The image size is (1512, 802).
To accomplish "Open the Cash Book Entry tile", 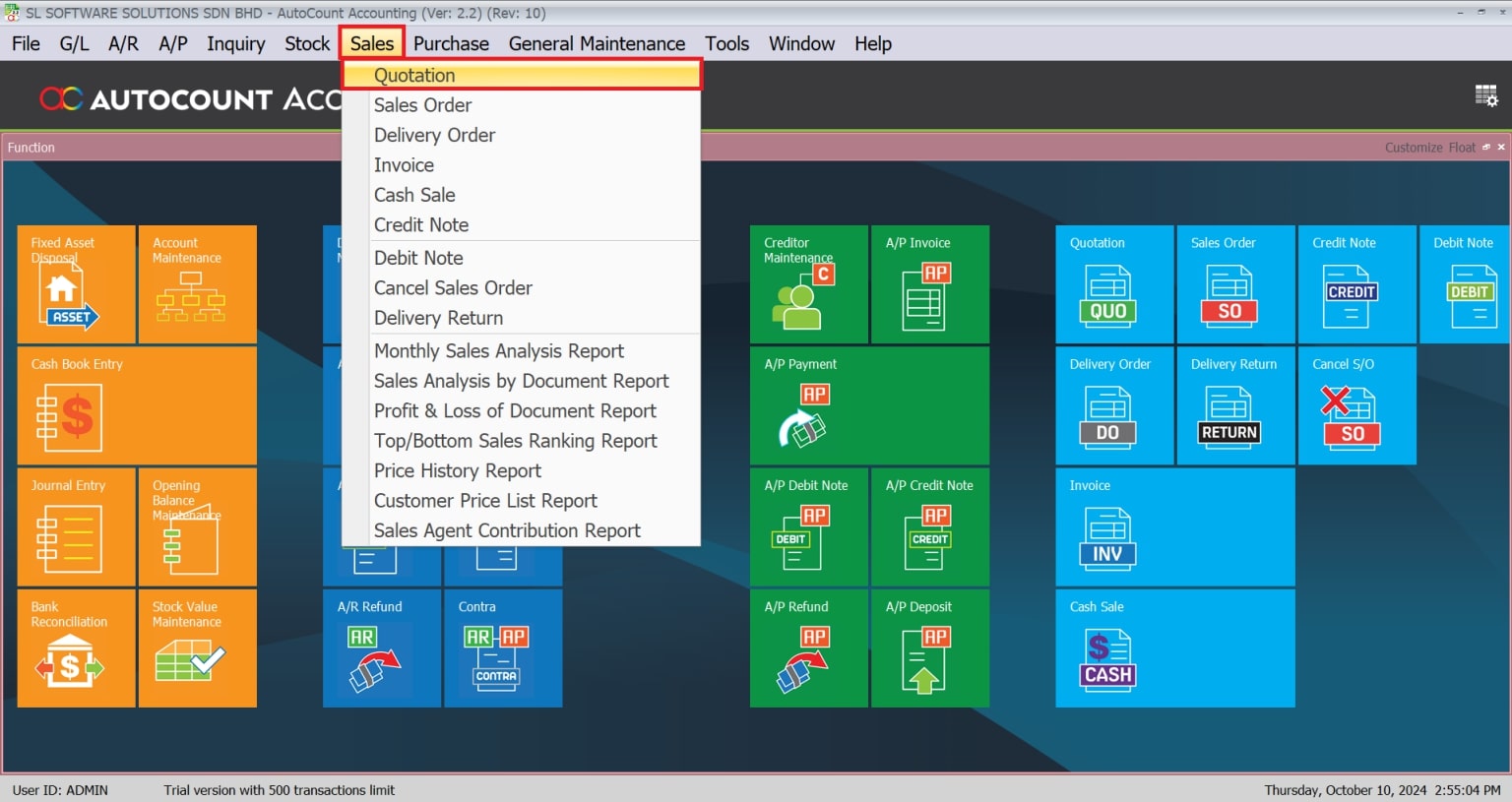I will click(x=136, y=405).
